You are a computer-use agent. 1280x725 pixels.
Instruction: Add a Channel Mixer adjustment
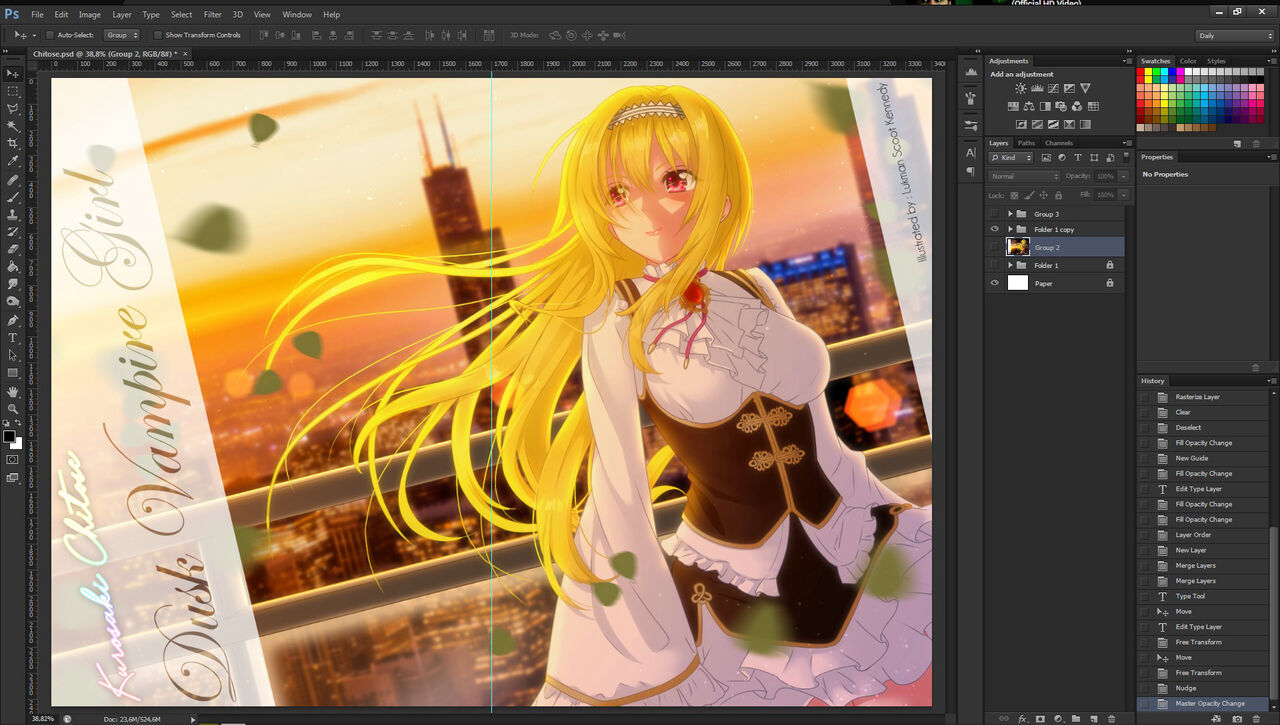[x=1077, y=106]
